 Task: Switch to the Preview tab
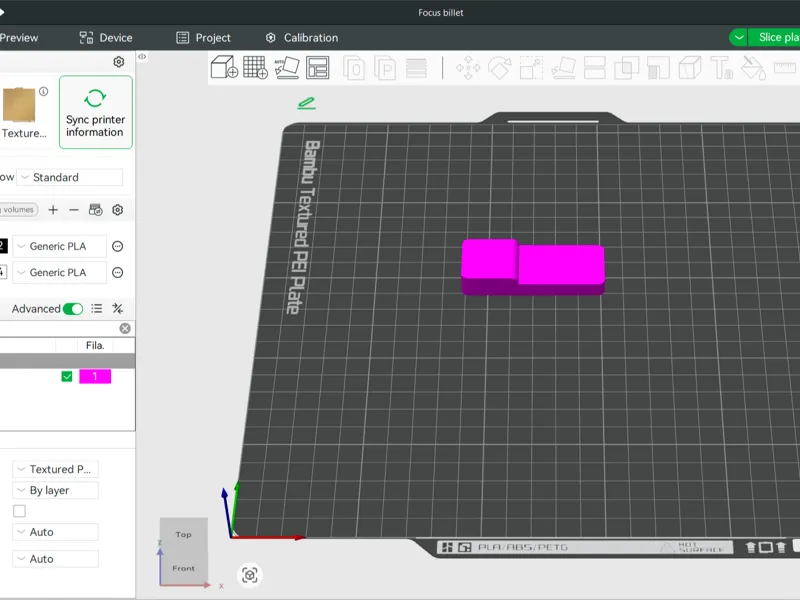[19, 38]
